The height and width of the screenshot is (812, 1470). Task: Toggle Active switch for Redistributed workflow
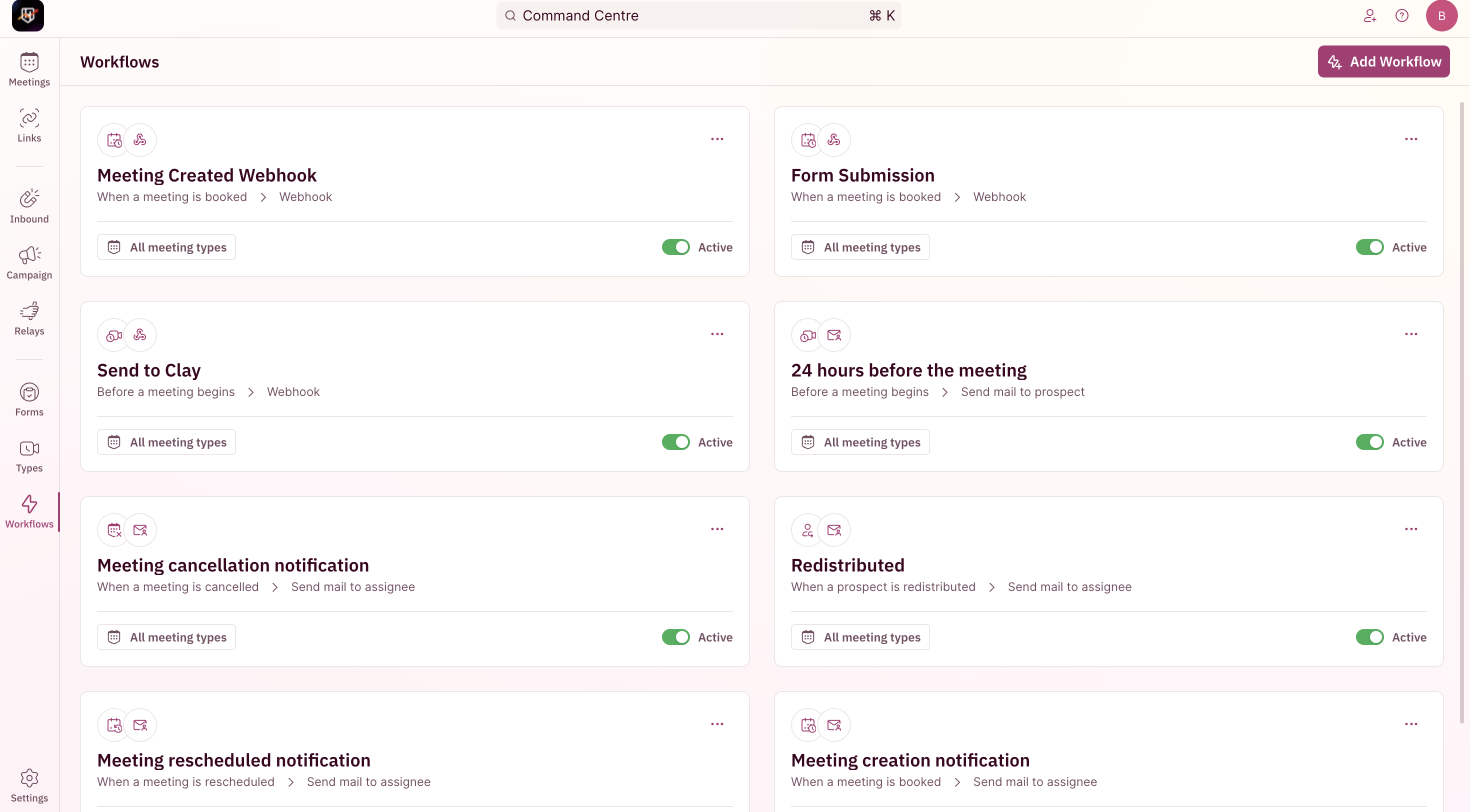tap(1369, 637)
